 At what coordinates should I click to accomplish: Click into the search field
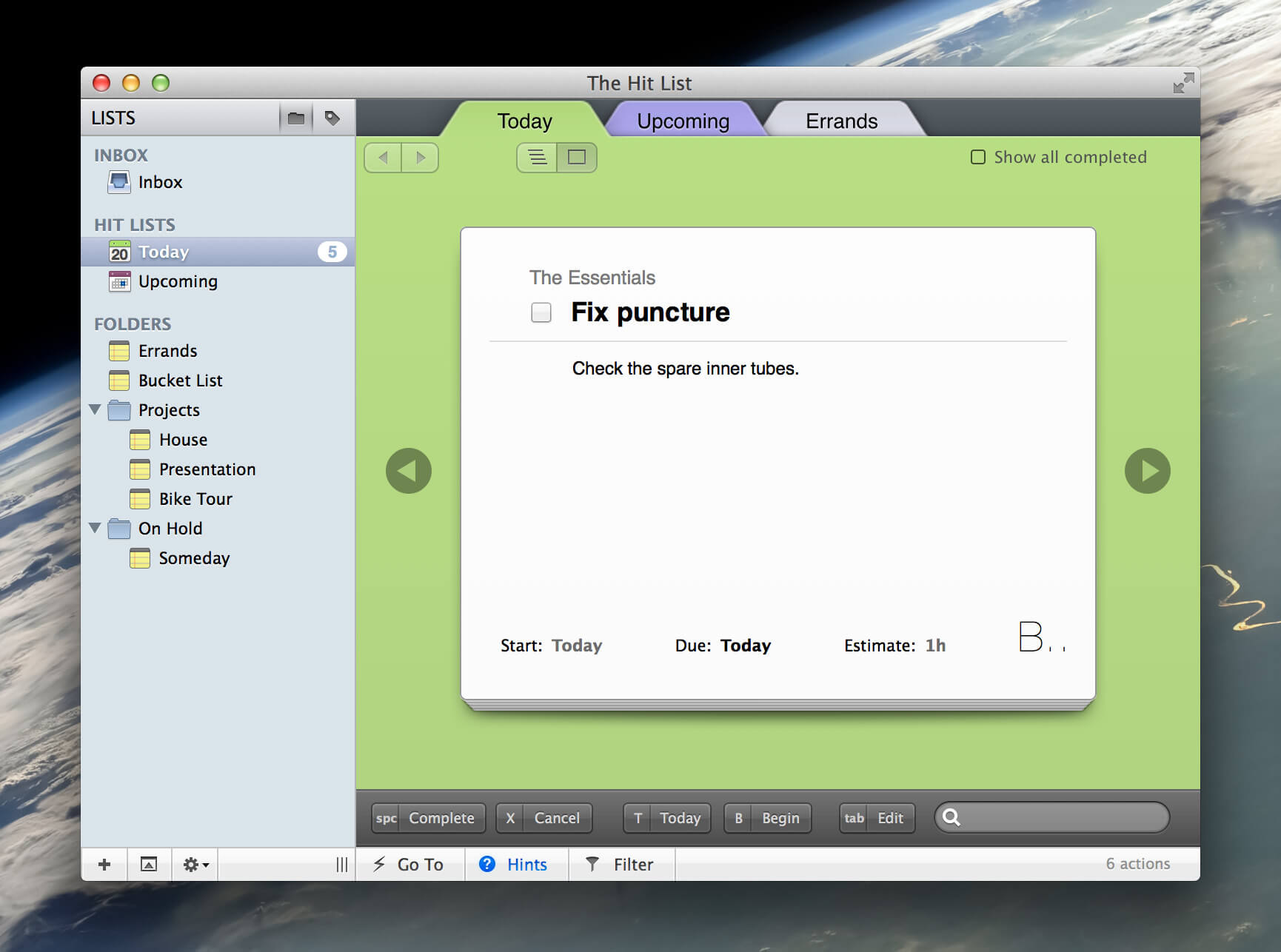point(1052,817)
